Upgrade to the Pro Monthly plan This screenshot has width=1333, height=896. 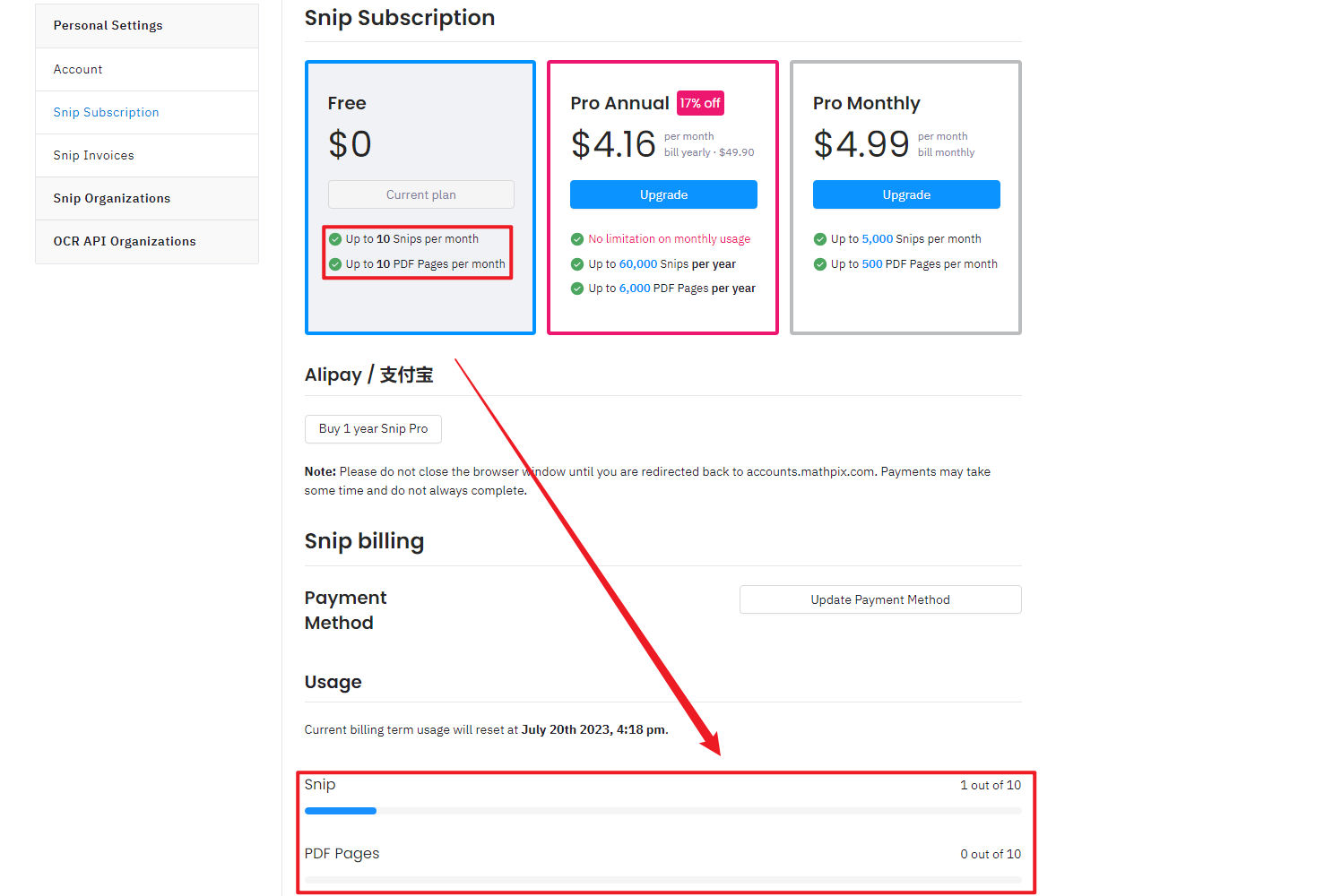[906, 194]
